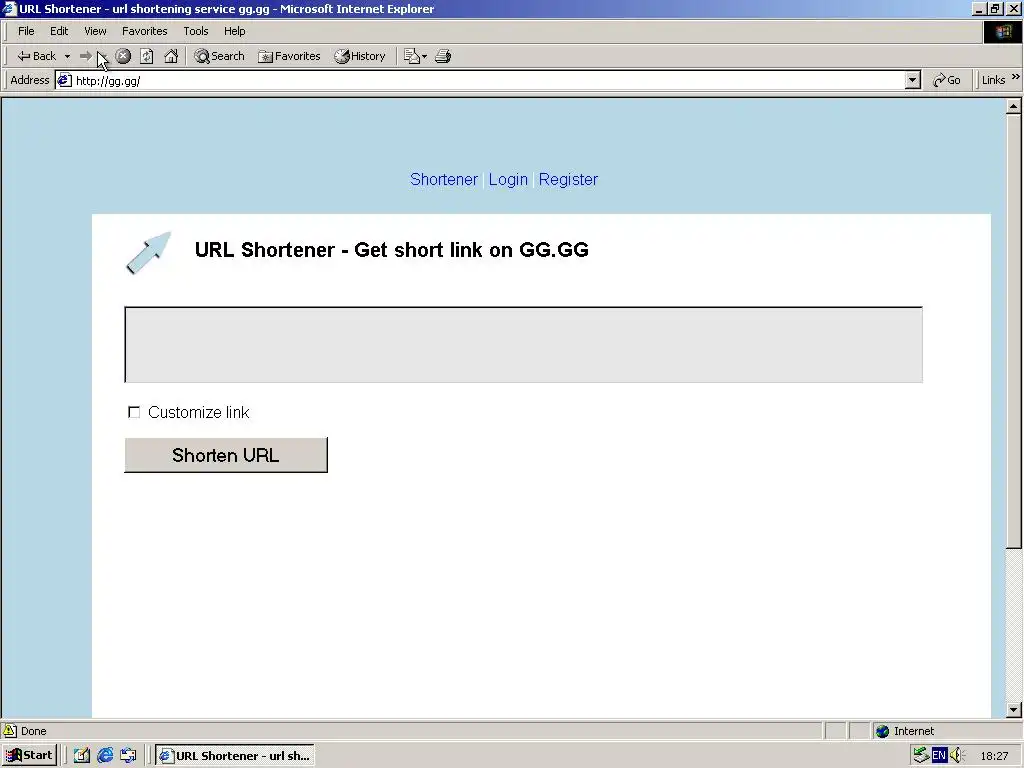Viewport: 1024px width, 768px height.
Task: Open the Favorites menu
Action: tap(144, 31)
